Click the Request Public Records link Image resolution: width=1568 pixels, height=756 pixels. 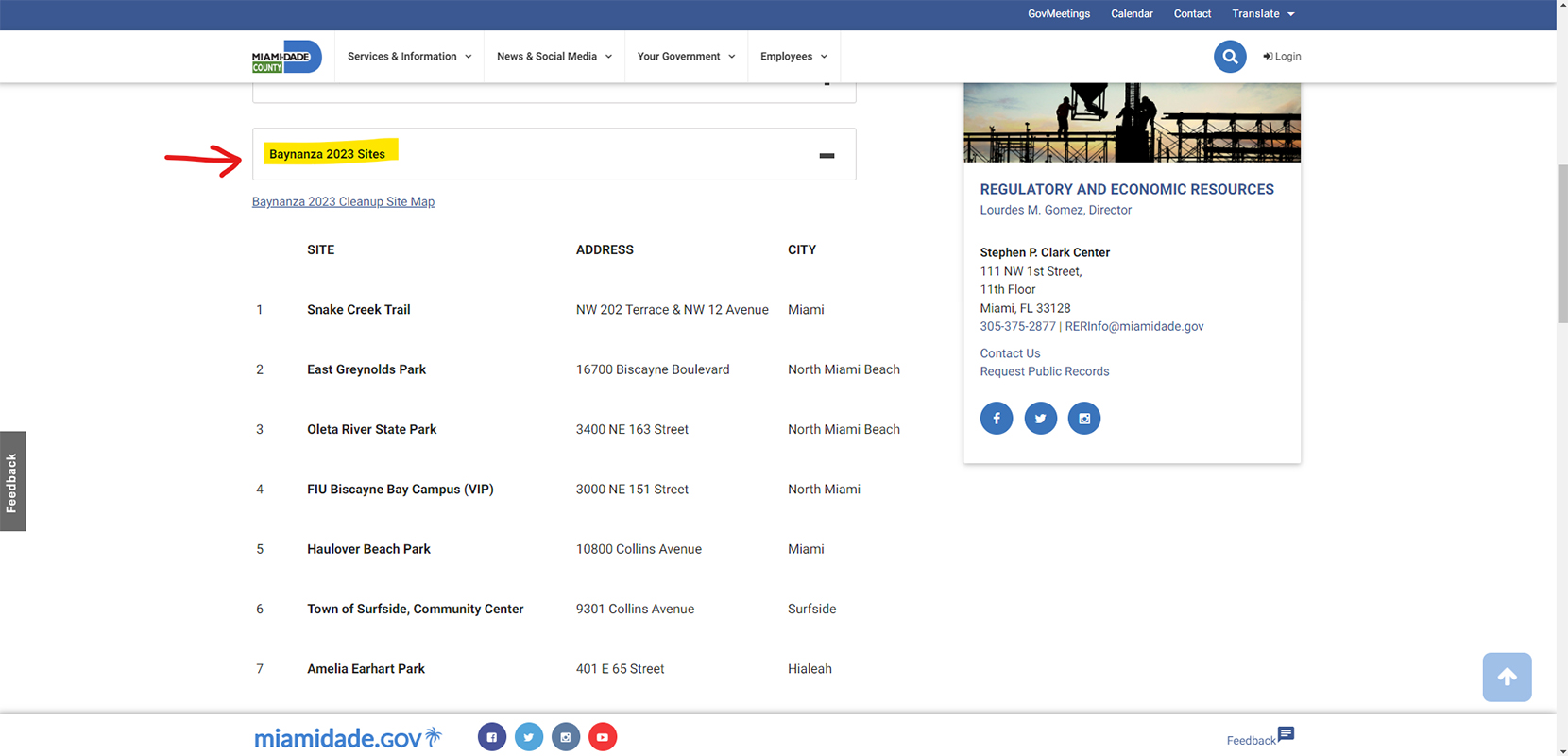1044,371
